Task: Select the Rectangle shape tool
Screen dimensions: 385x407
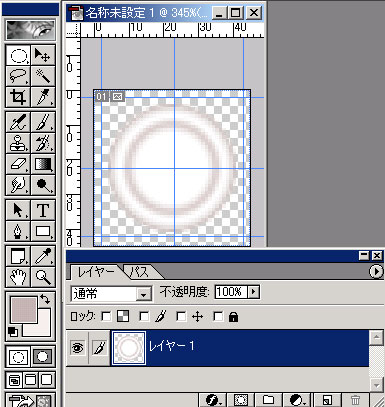Action: point(43,231)
